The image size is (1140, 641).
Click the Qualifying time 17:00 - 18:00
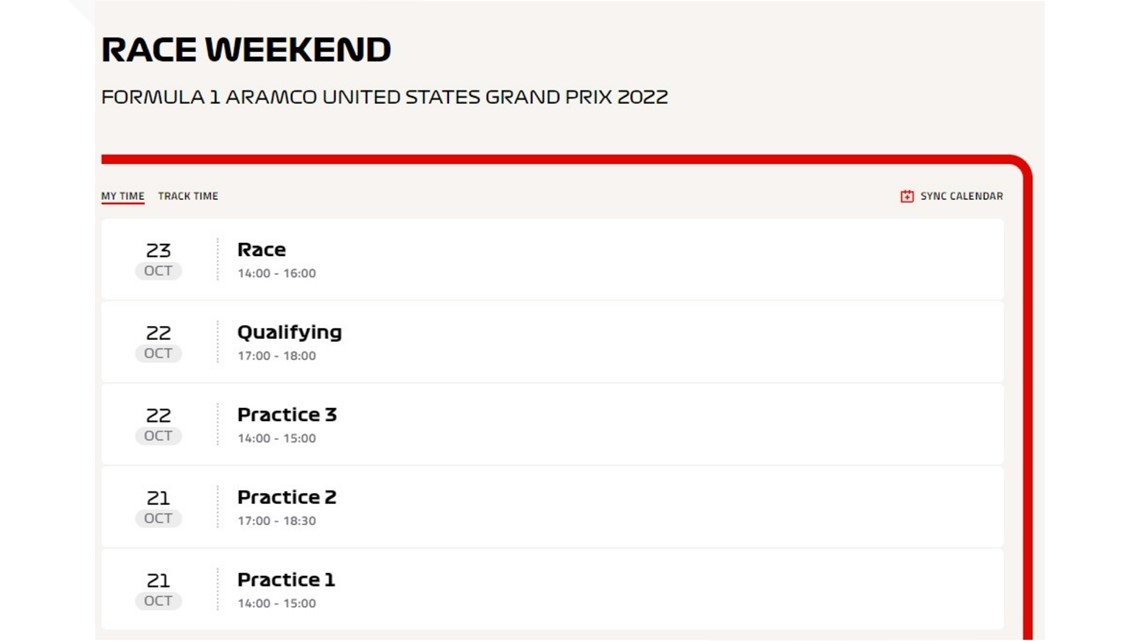(276, 356)
